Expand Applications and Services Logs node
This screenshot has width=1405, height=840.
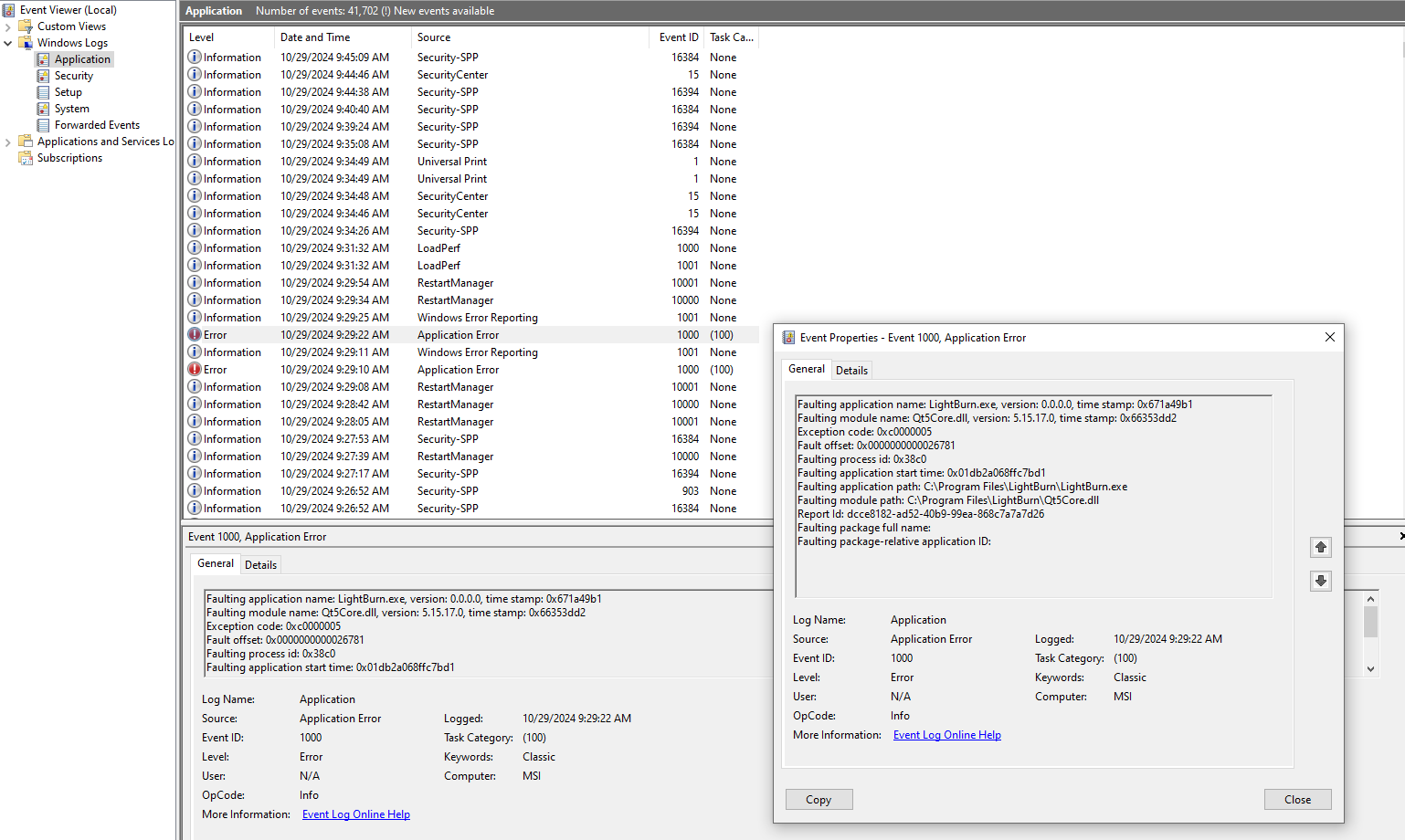(x=8, y=142)
